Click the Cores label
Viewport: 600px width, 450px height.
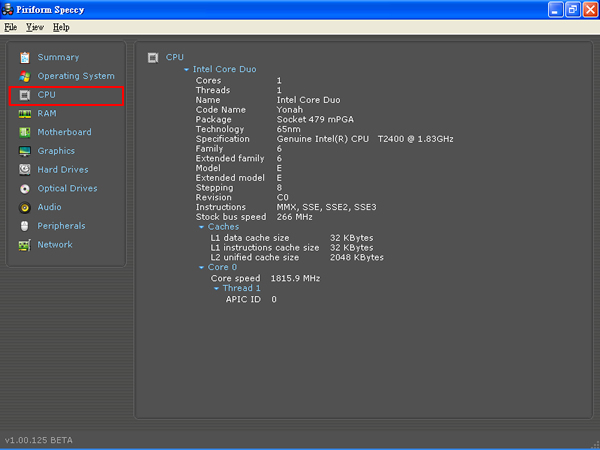point(208,81)
